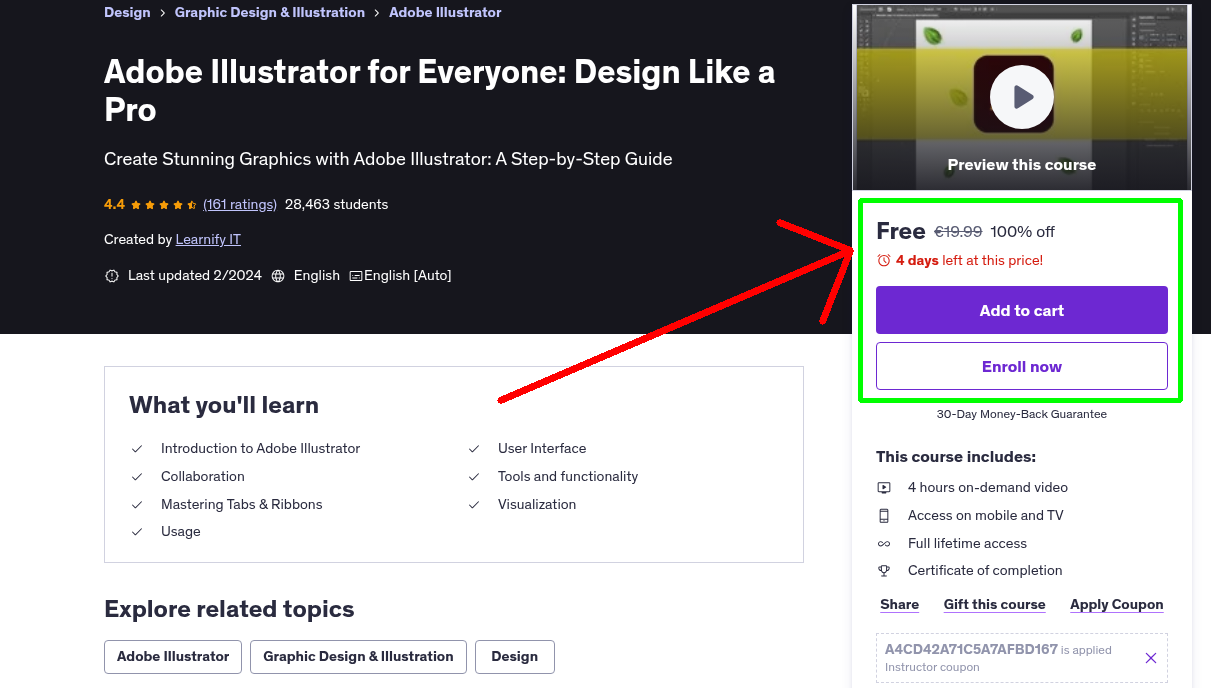Viewport: 1211px width, 688px height.
Task: Open Graphic Design & Illustration breadcrumb
Action: [x=270, y=12]
